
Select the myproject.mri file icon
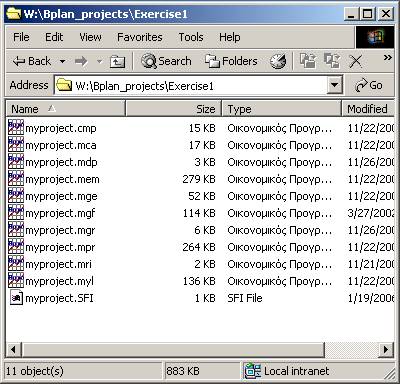(x=16, y=263)
